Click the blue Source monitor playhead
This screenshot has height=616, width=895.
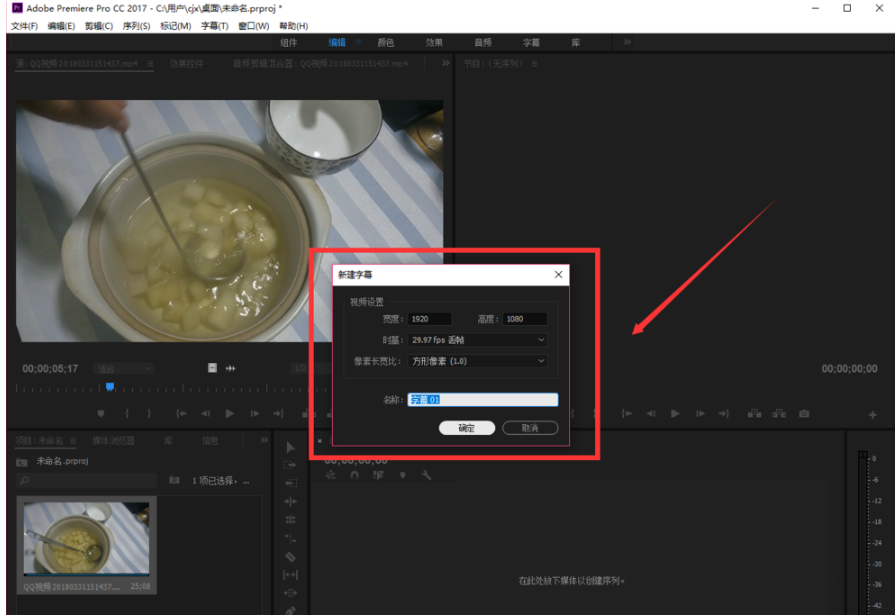(x=110, y=387)
